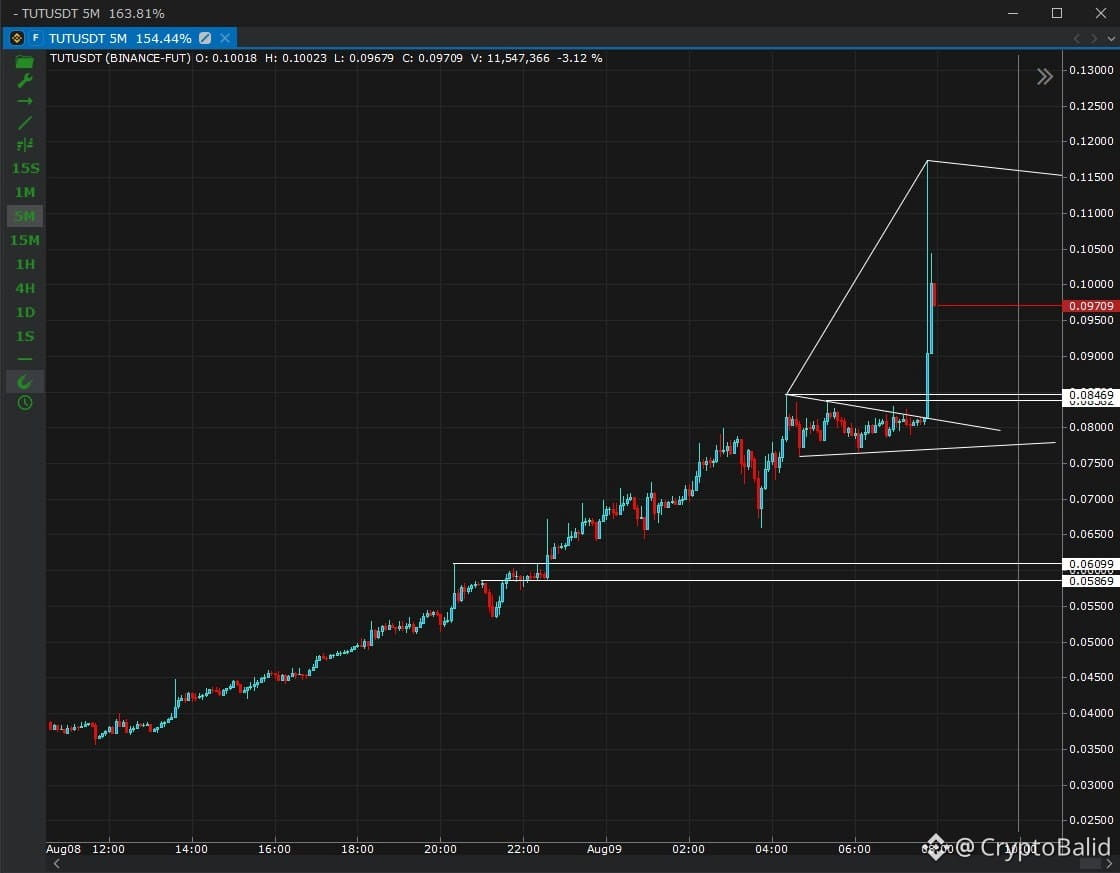This screenshot has height=873, width=1120.
Task: Click the 0.08469 price line label
Action: 1091,394
